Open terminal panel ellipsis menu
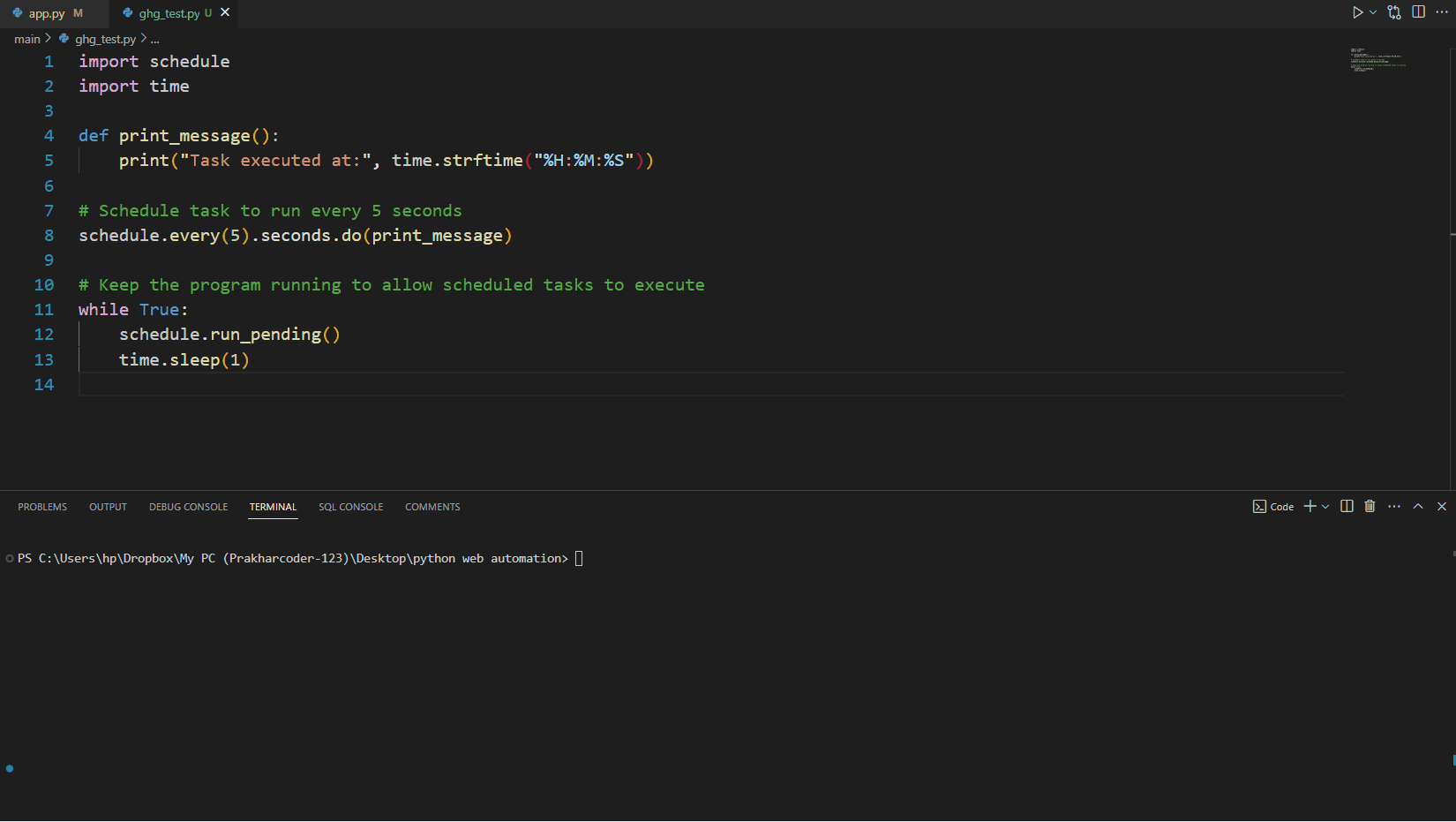The height and width of the screenshot is (822, 1456). tap(1394, 506)
